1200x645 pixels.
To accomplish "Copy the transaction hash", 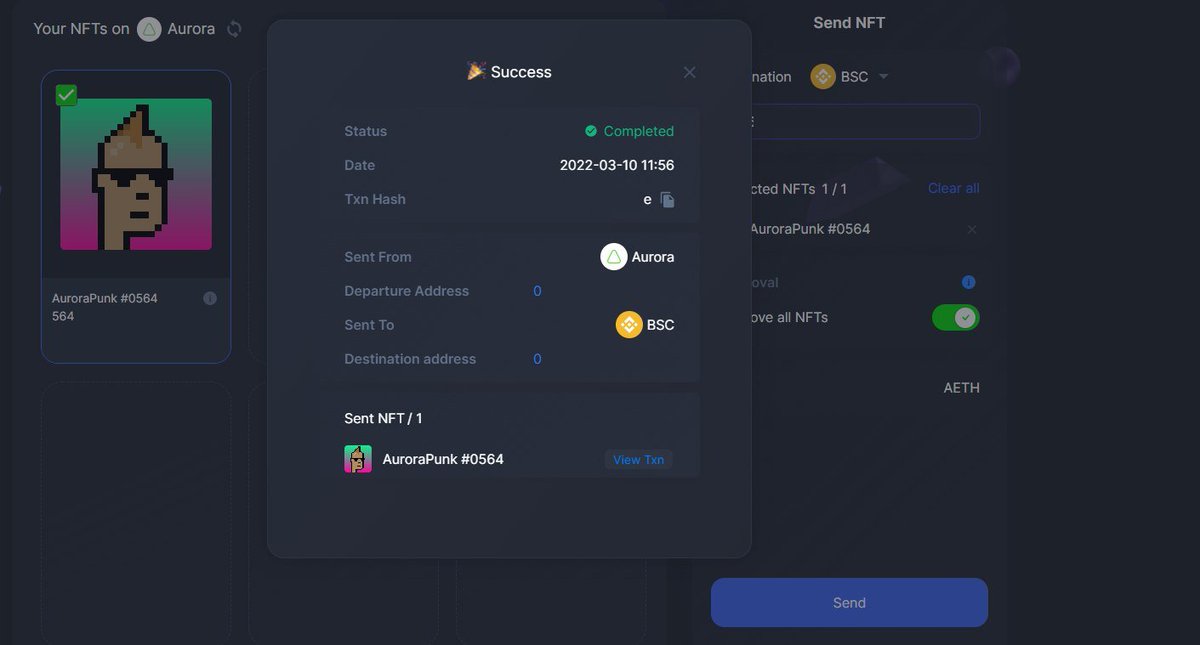I will coord(668,199).
